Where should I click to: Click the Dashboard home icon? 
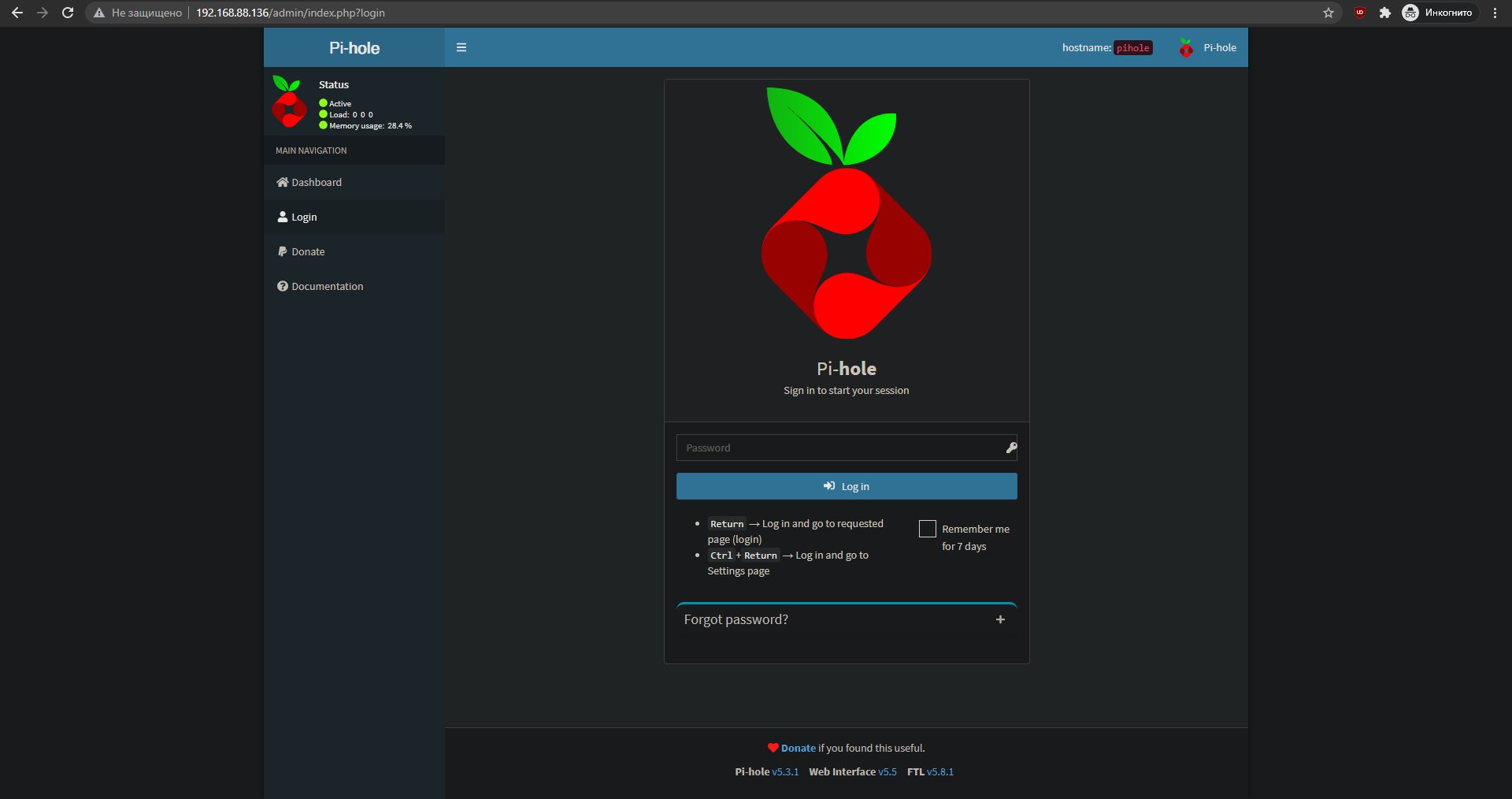283,182
